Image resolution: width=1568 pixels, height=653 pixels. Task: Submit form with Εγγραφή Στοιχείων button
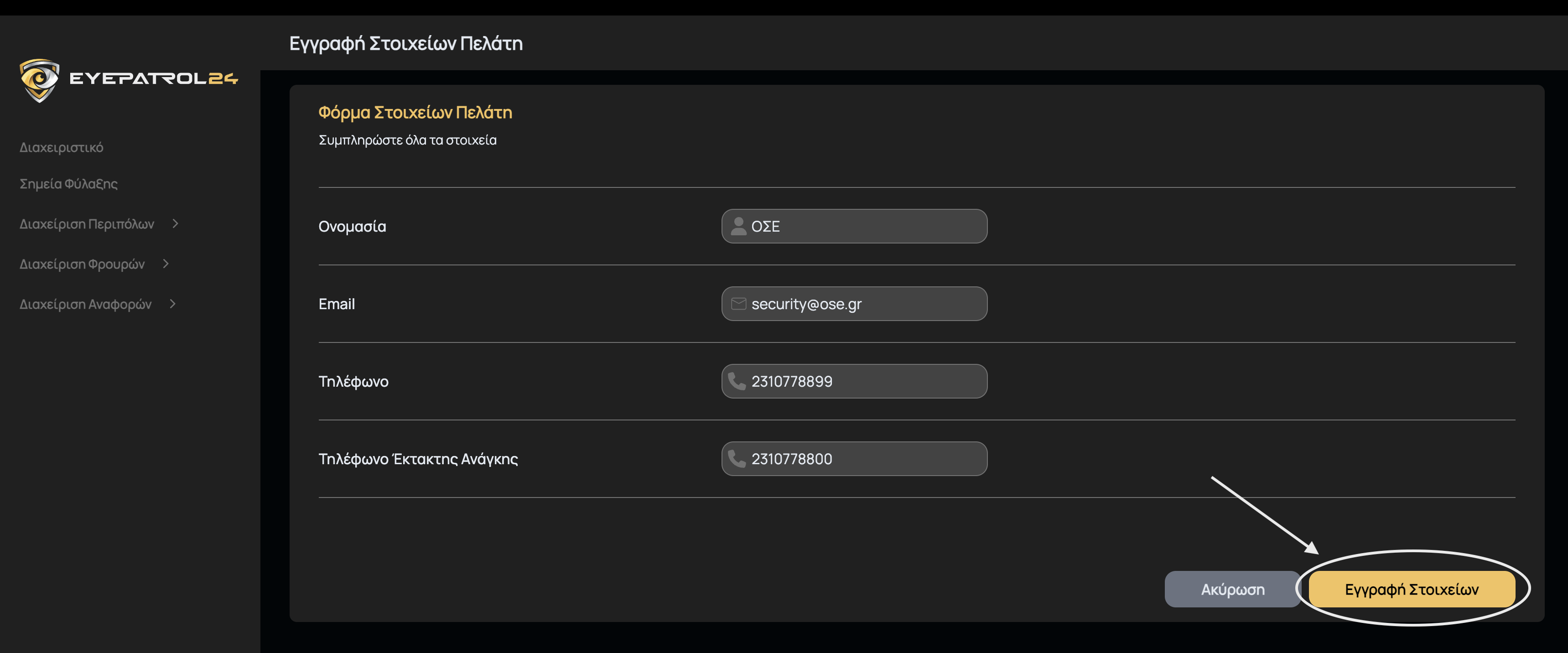pos(1411,589)
